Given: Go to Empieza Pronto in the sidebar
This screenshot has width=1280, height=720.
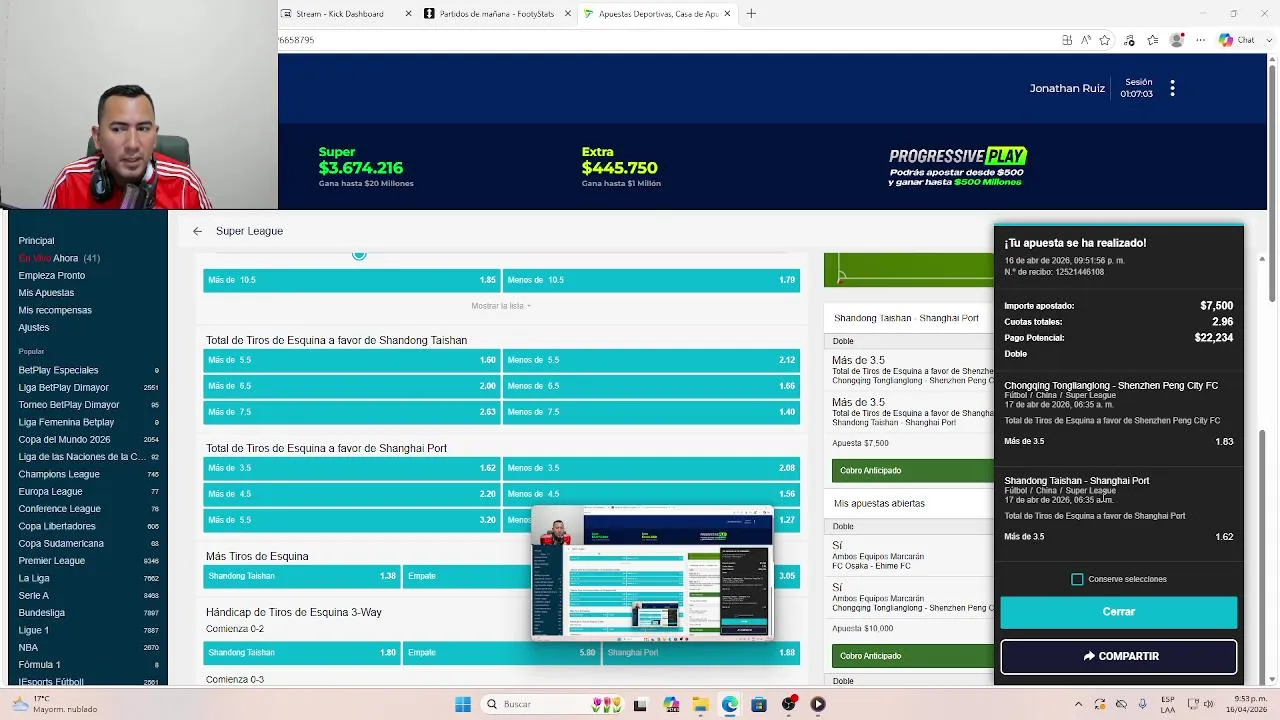Looking at the screenshot, I should (51, 275).
